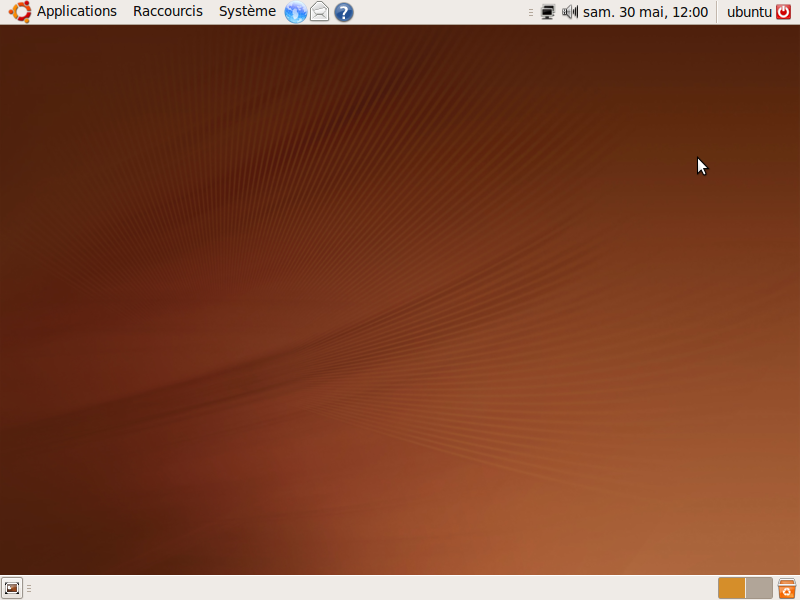The height and width of the screenshot is (600, 800).
Task: Click the Show Desktop button in bottom panel
Action: click(12, 588)
